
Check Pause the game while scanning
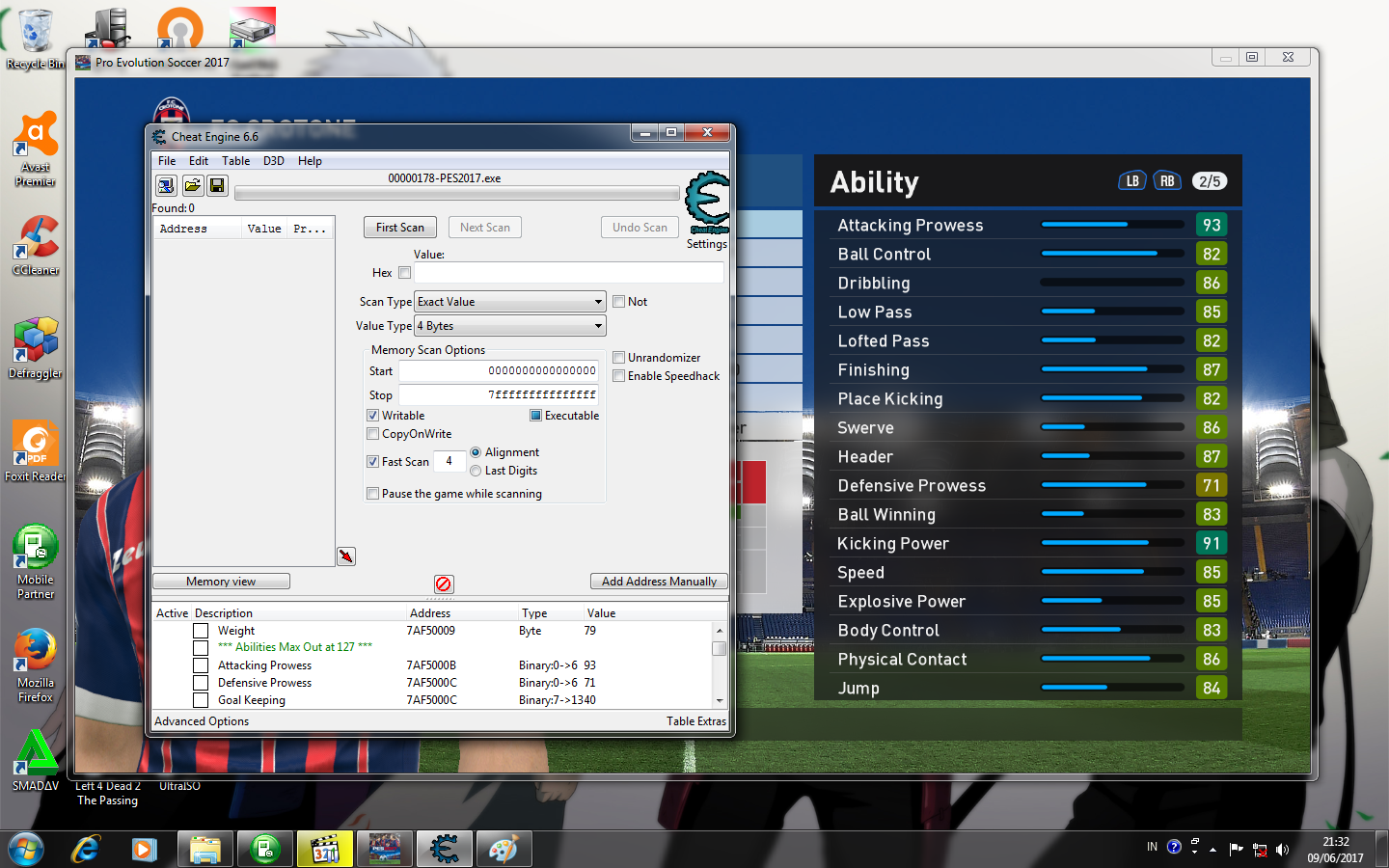372,494
